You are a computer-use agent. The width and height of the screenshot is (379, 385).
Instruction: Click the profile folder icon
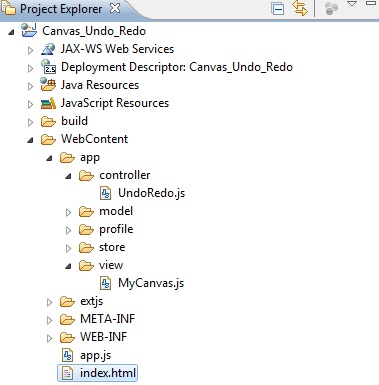click(x=86, y=229)
